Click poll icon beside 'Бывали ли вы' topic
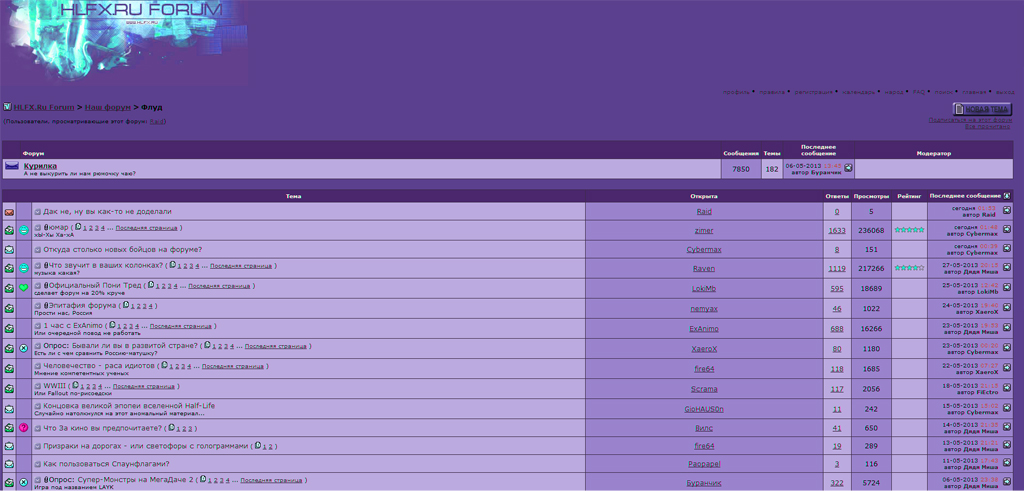This screenshot has width=1024, height=491. coord(24,348)
